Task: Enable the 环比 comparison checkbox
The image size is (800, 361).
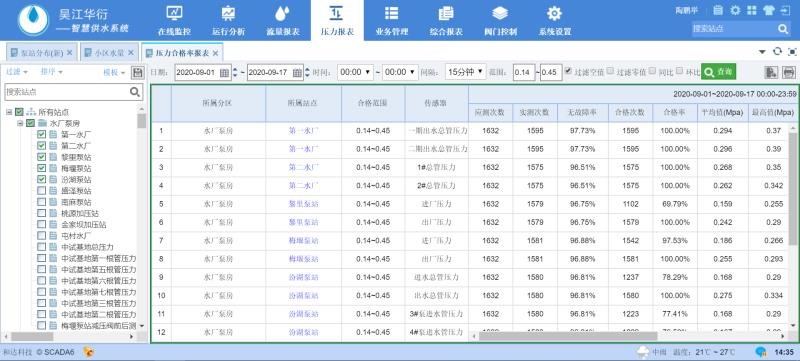Action: tap(679, 71)
